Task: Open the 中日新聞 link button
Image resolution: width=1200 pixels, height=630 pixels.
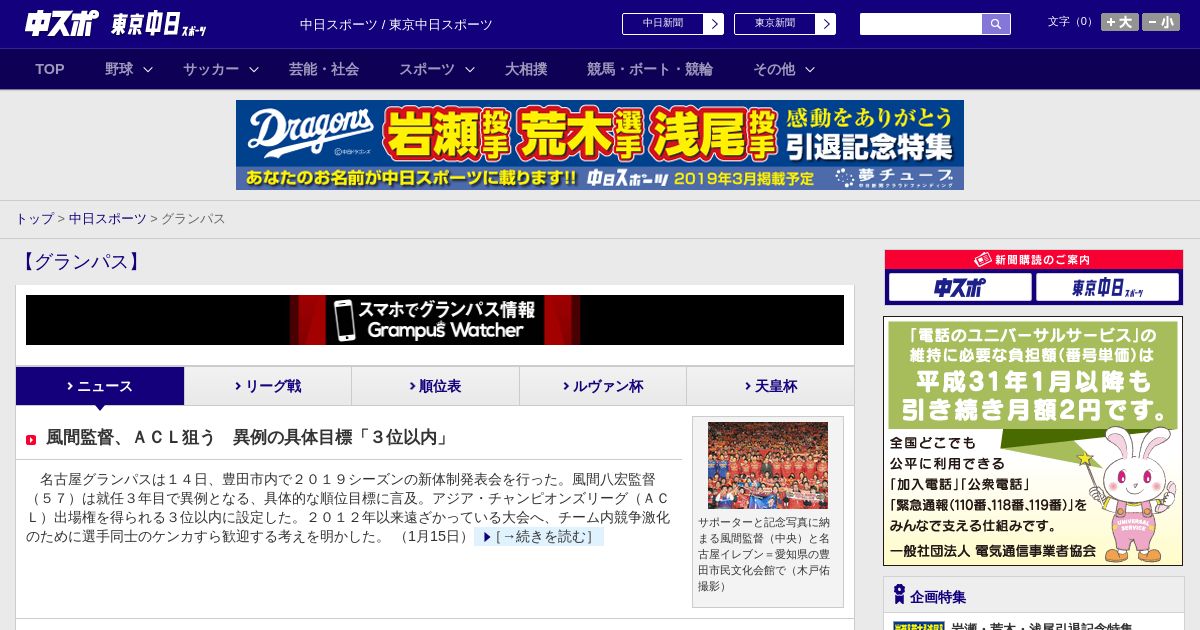Action: pos(663,24)
